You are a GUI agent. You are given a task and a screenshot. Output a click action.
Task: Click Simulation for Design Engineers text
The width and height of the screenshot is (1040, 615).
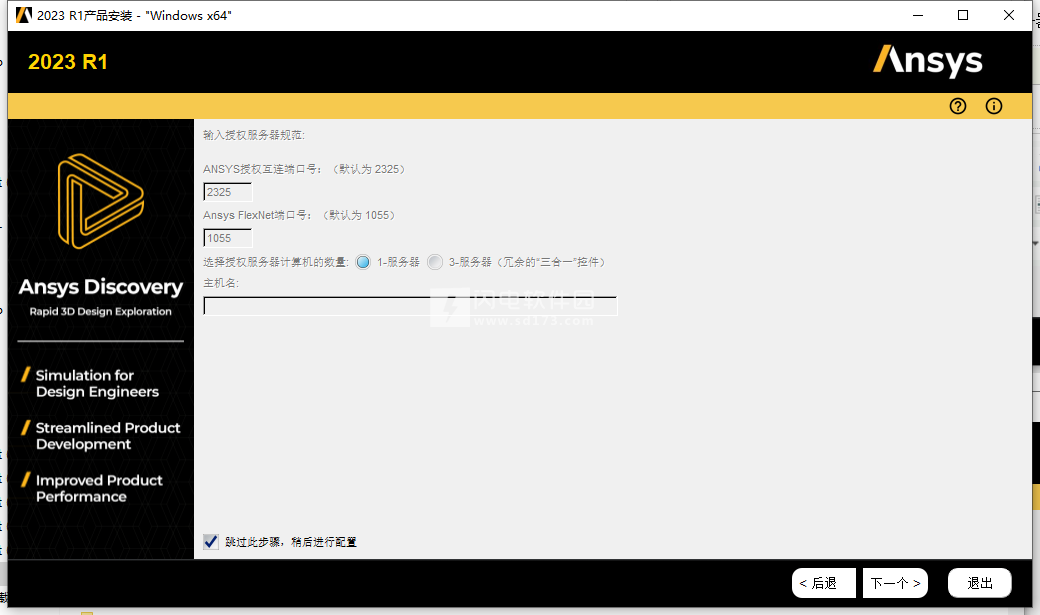[97, 383]
